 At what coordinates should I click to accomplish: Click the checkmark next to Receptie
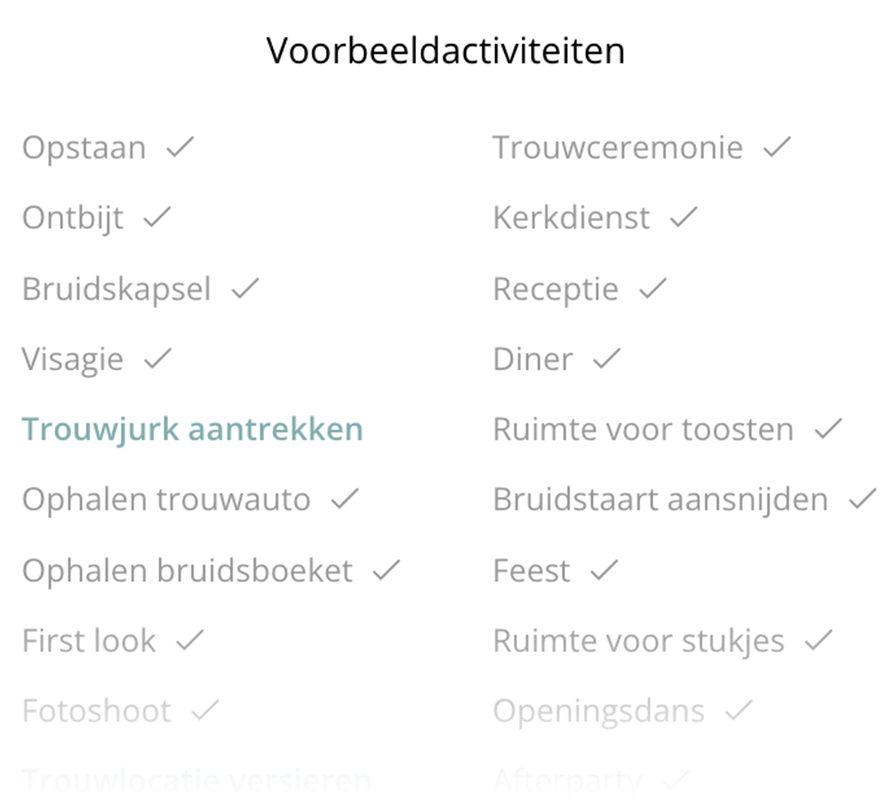tap(652, 289)
